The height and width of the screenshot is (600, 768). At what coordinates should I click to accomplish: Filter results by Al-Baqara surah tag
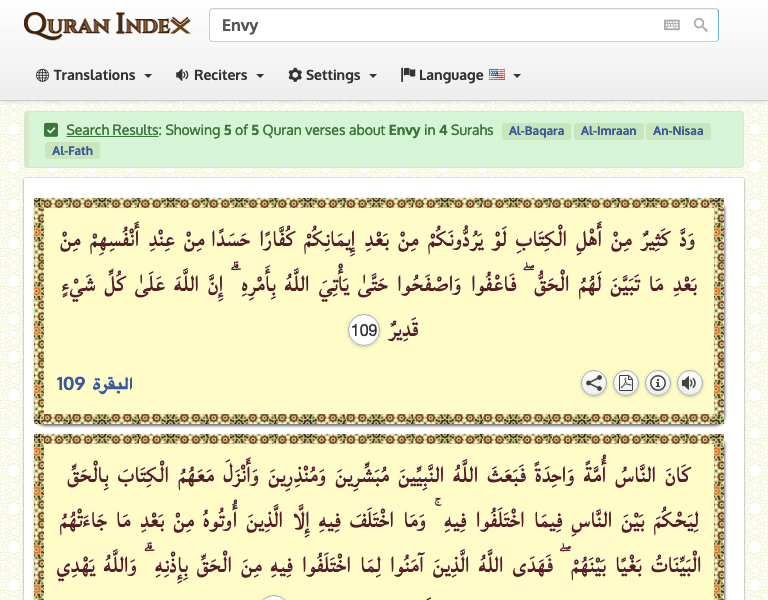537,130
